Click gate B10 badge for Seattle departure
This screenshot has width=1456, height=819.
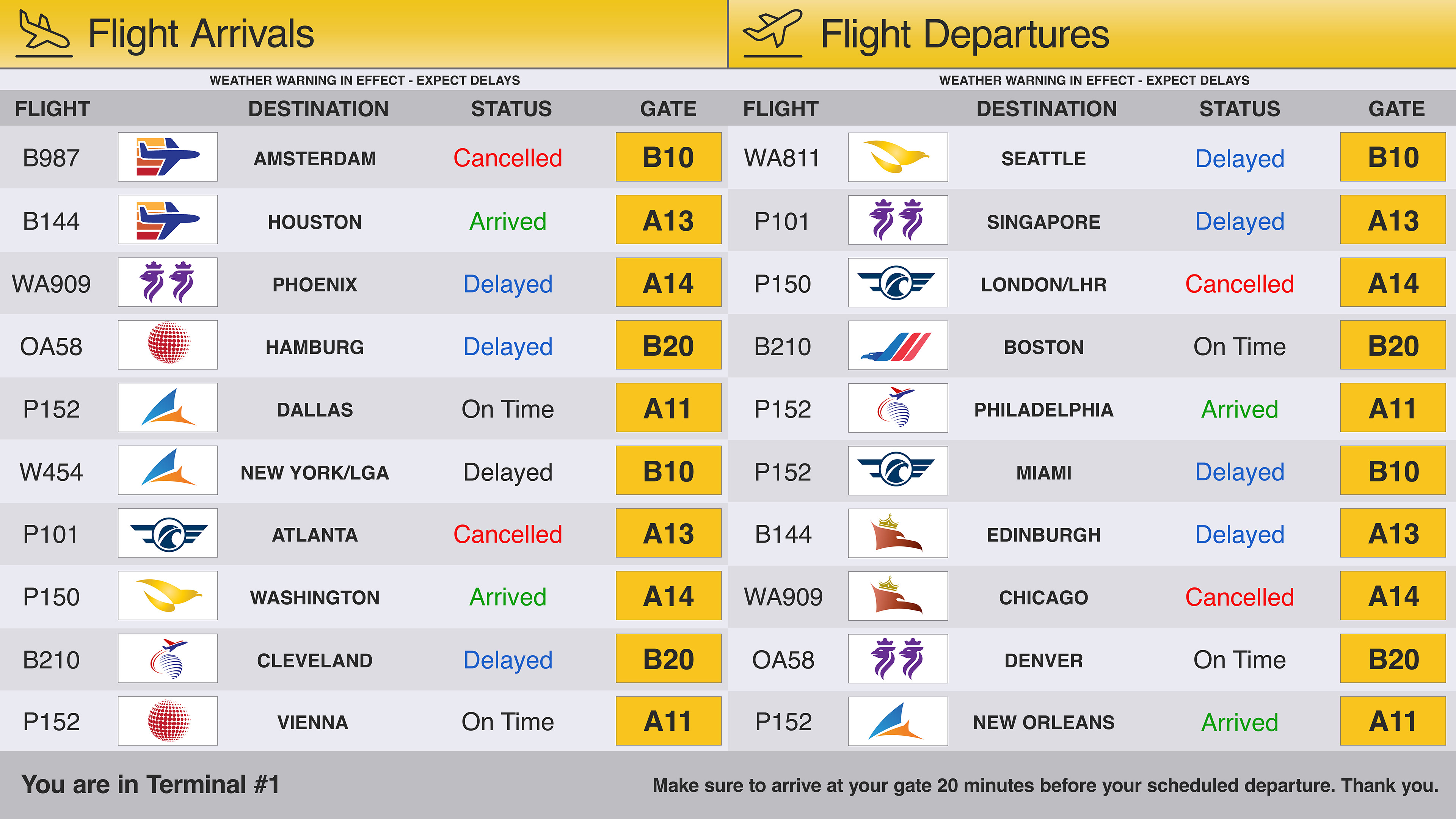tap(1392, 157)
